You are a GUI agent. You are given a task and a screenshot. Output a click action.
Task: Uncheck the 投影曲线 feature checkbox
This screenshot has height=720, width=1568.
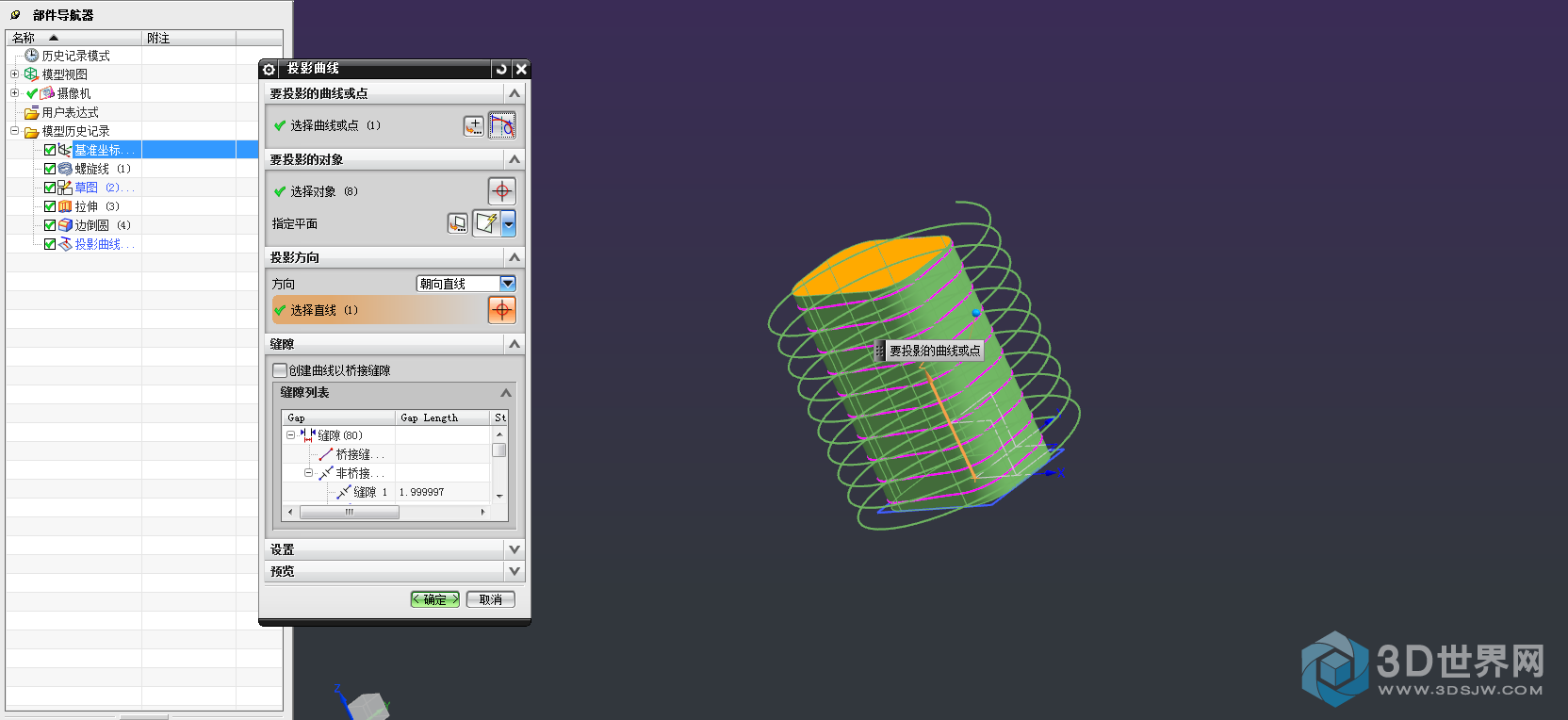coord(50,244)
